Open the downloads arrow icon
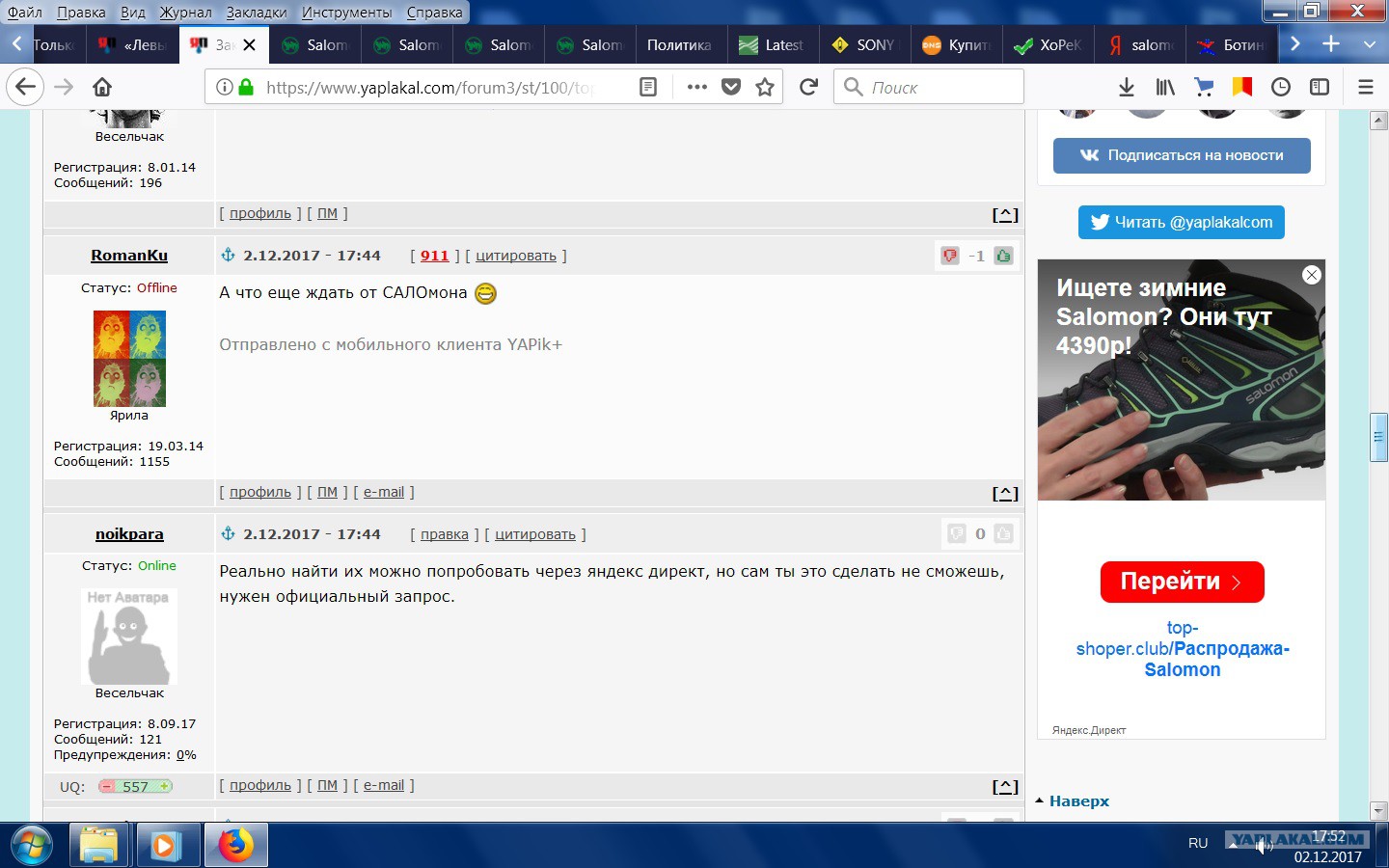1389x868 pixels. (x=1126, y=87)
